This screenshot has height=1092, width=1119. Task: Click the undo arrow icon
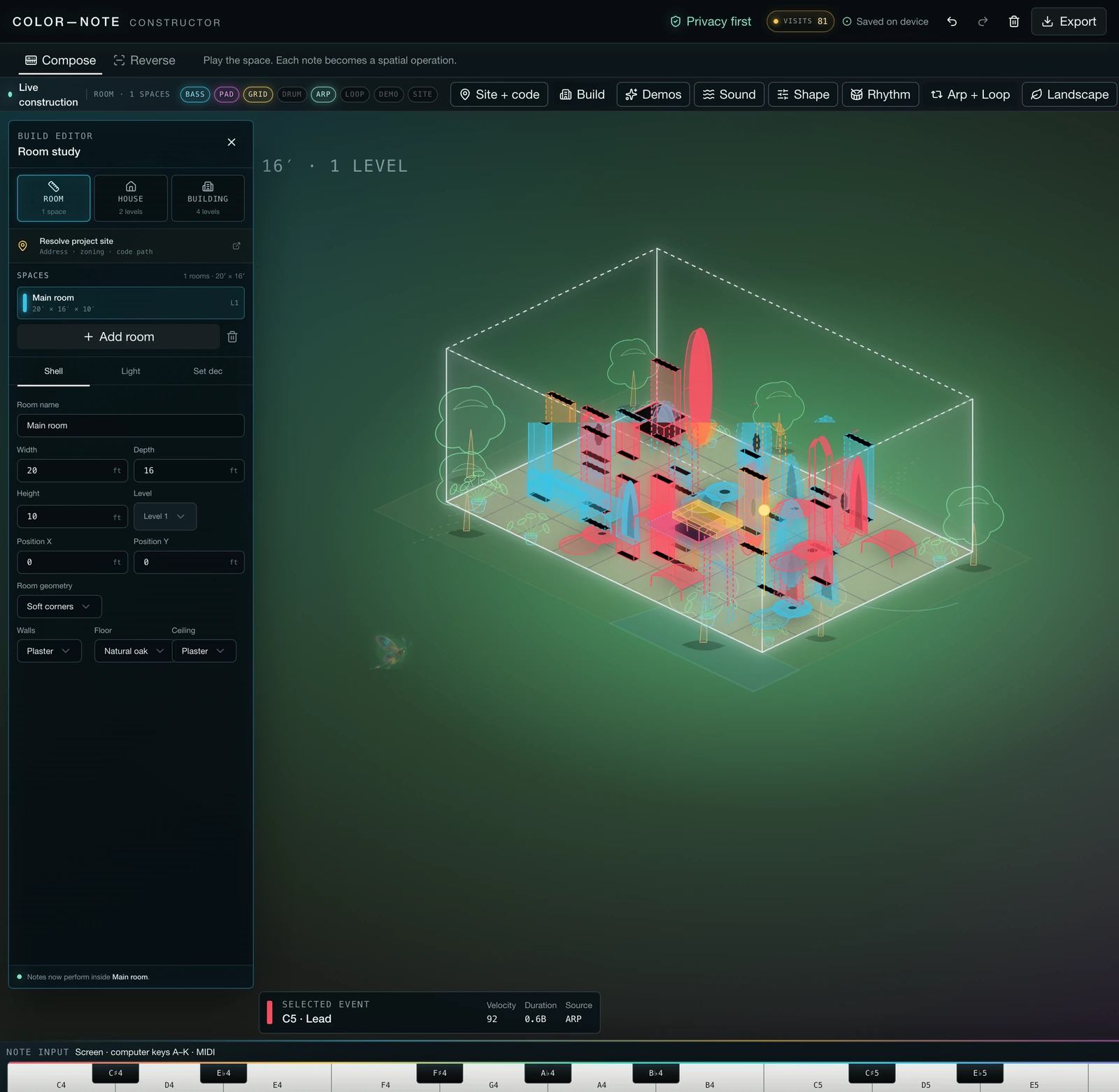click(952, 22)
